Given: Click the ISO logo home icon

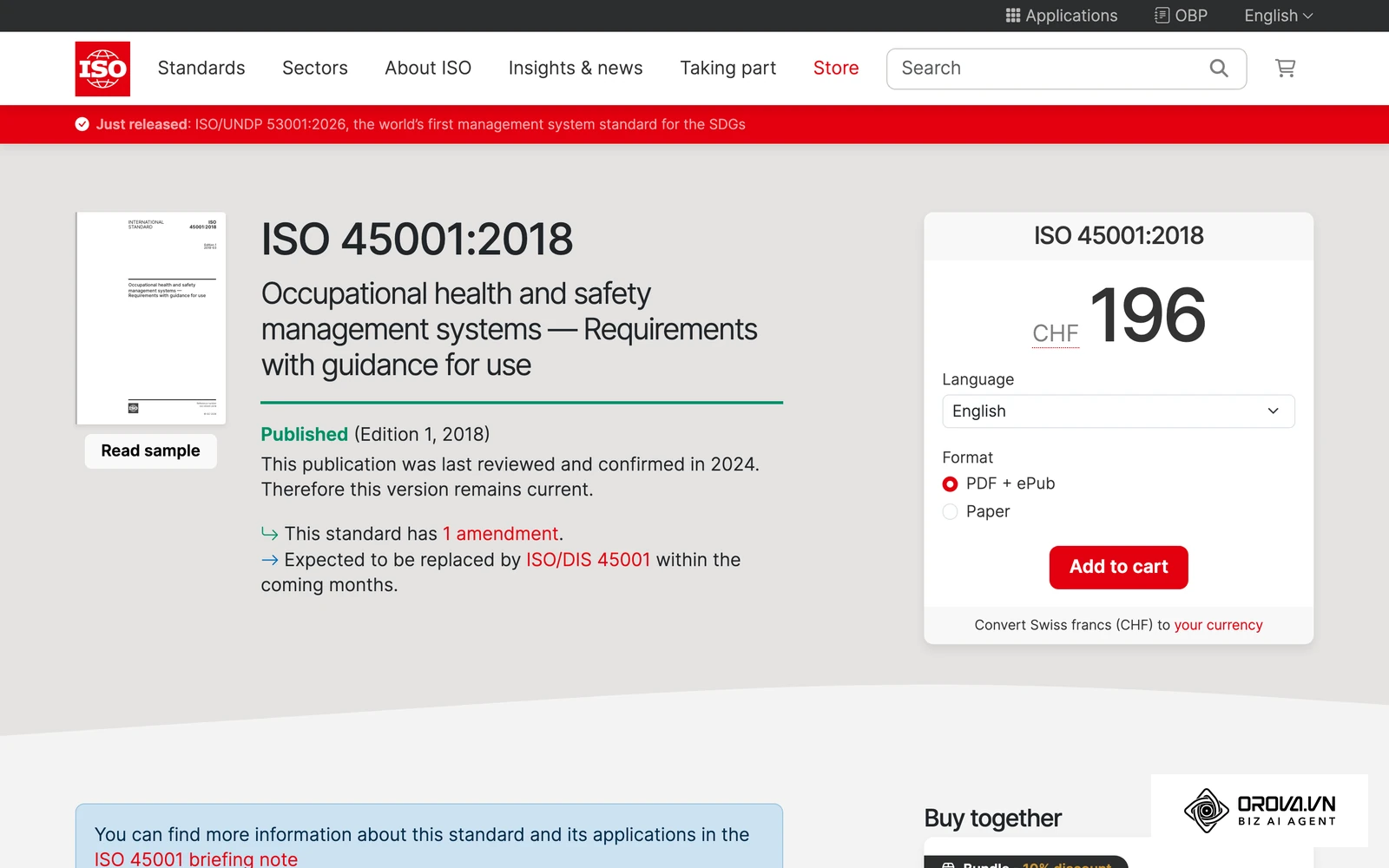Looking at the screenshot, I should [102, 69].
